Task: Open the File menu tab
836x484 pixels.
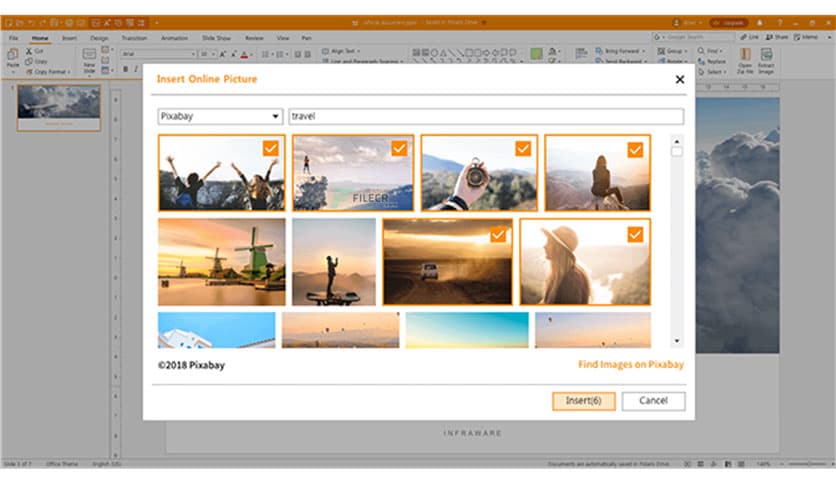Action: point(13,38)
